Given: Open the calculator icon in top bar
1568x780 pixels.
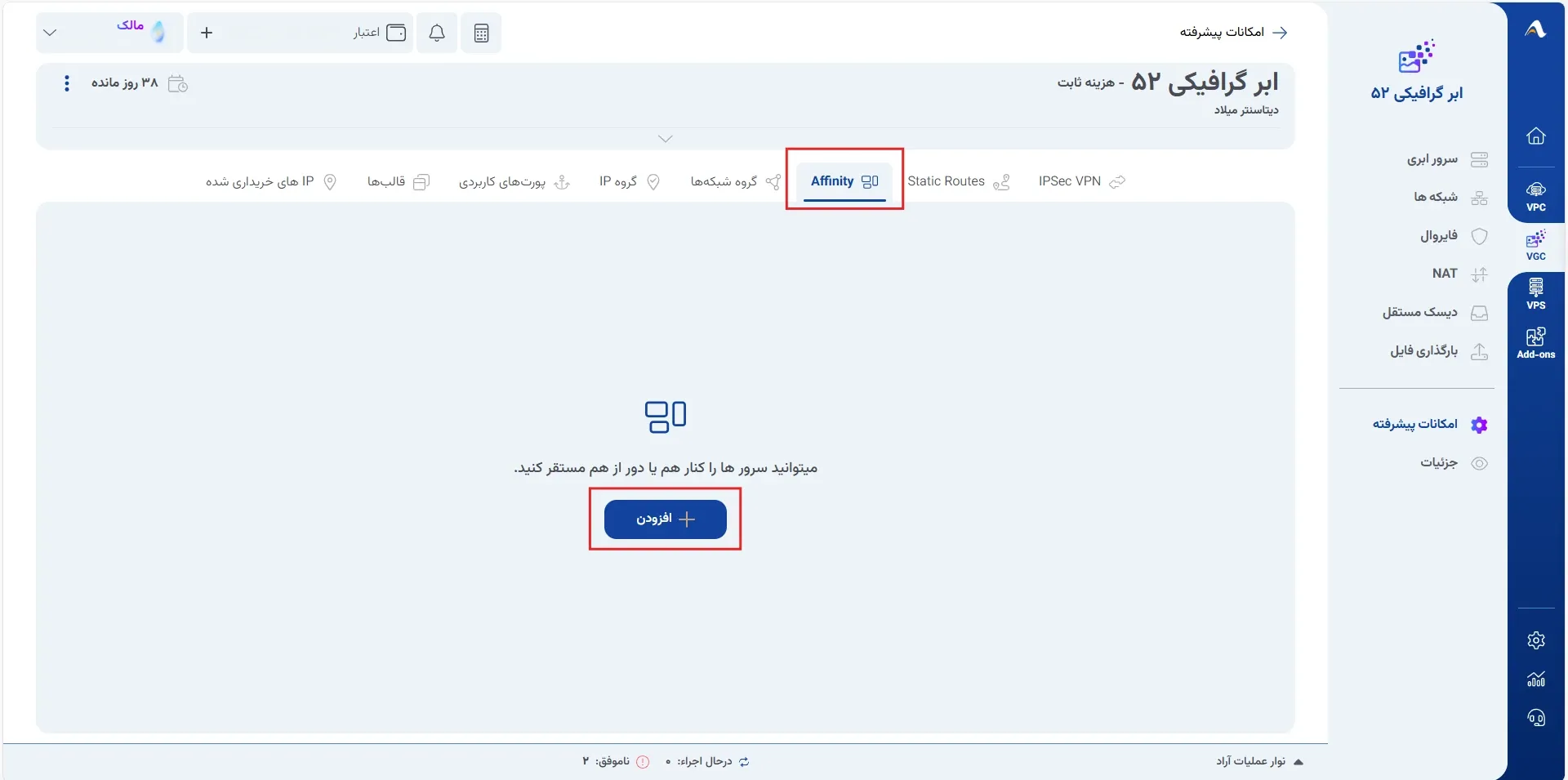Looking at the screenshot, I should pyautogui.click(x=481, y=33).
